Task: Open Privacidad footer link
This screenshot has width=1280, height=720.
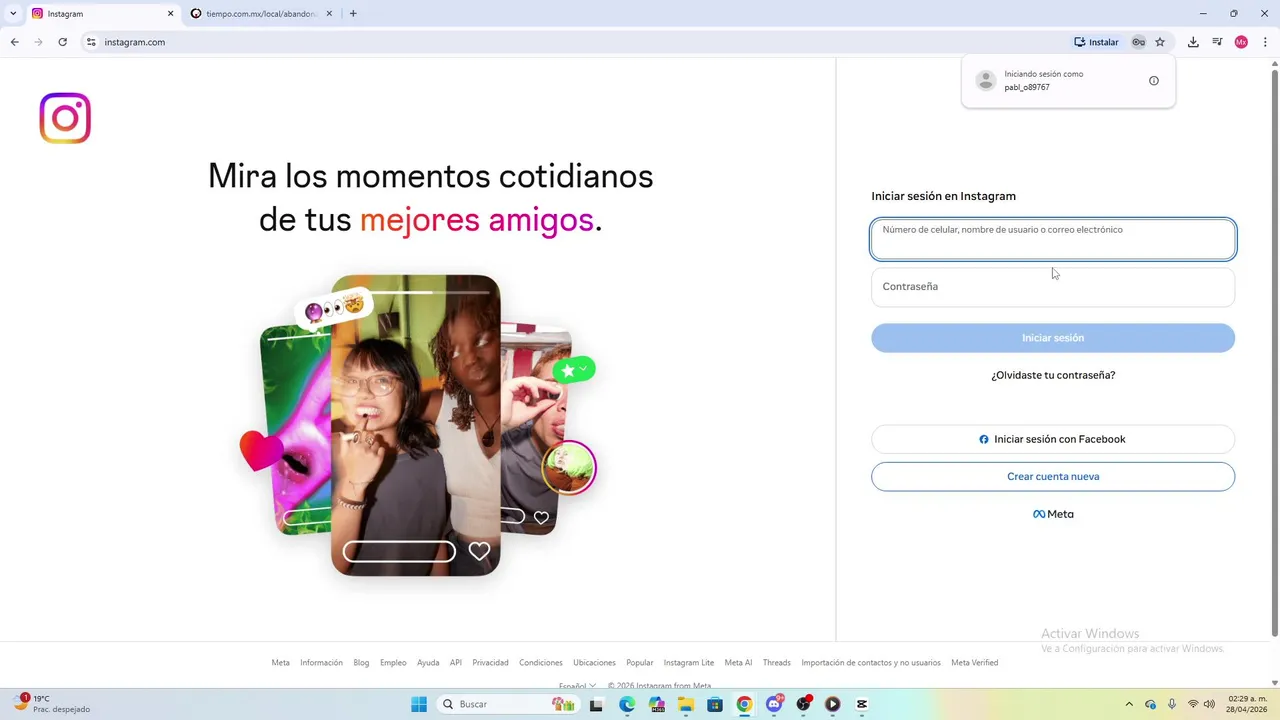Action: coord(490,663)
